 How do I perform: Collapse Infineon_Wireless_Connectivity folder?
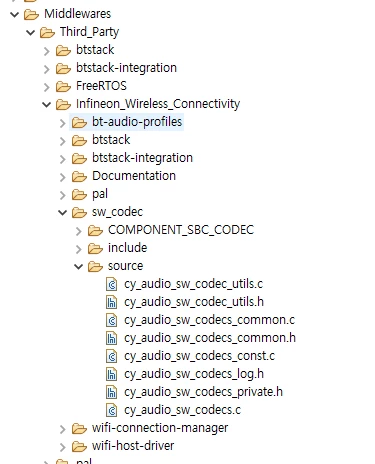tap(46, 104)
